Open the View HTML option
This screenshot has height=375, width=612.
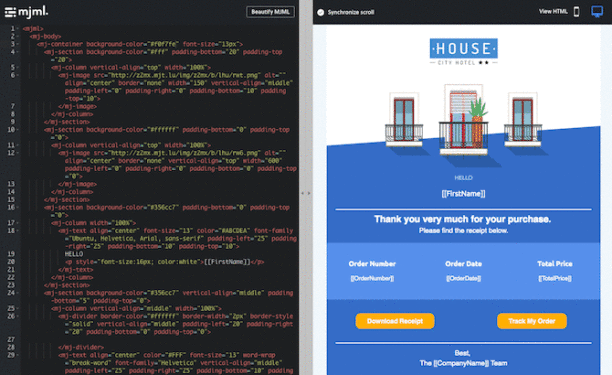(x=553, y=12)
